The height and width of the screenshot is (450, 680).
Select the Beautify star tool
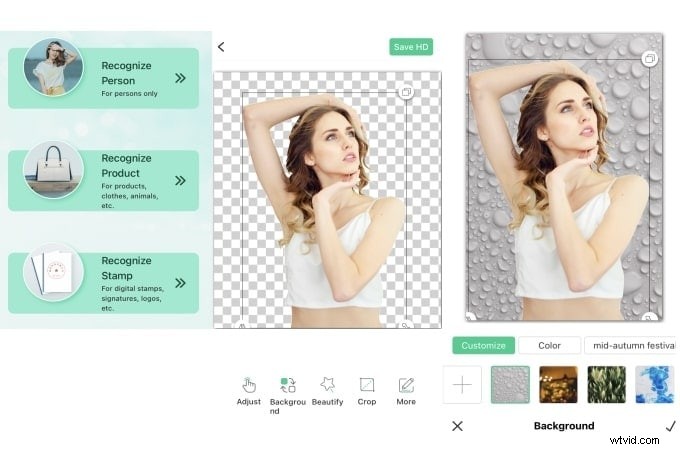pos(327,389)
